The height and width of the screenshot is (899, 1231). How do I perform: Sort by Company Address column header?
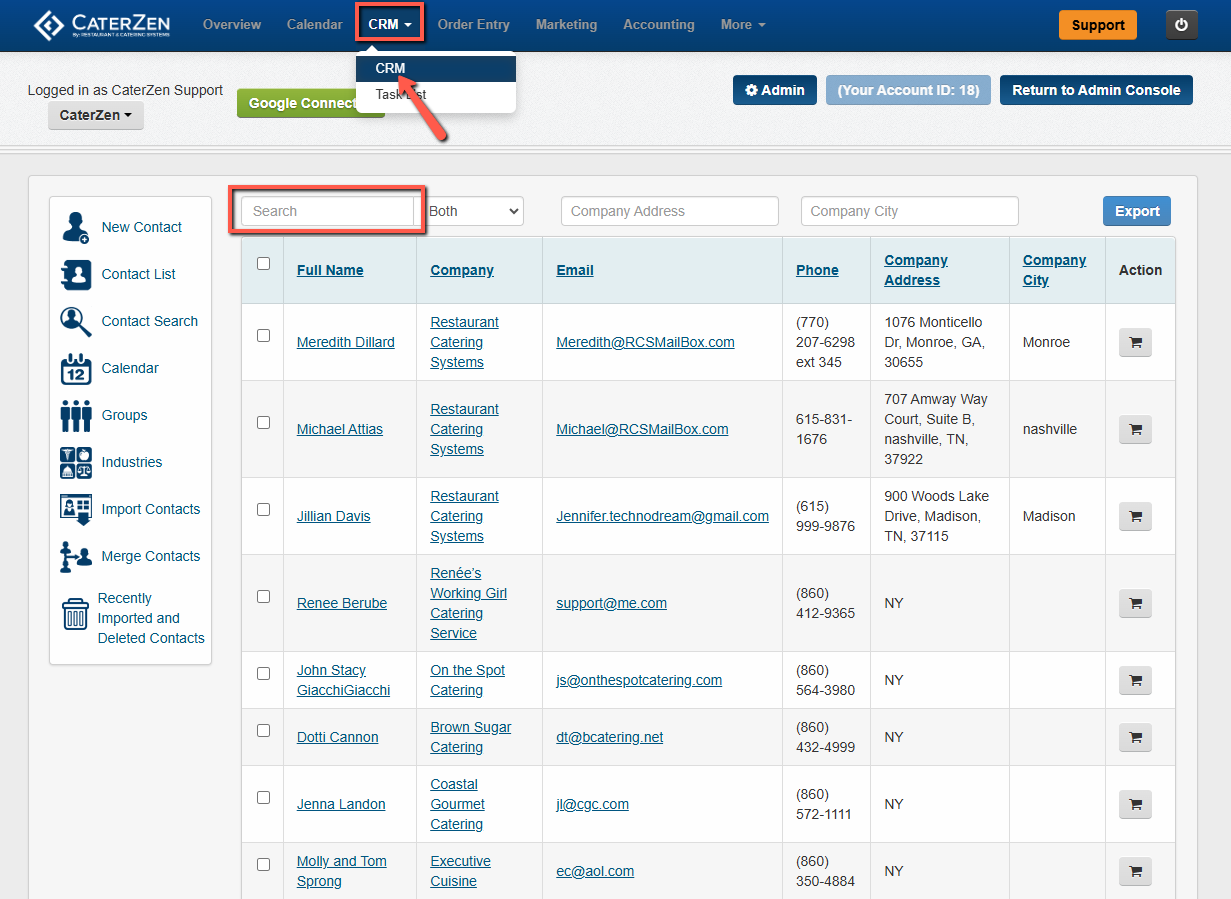pyautogui.click(x=916, y=270)
